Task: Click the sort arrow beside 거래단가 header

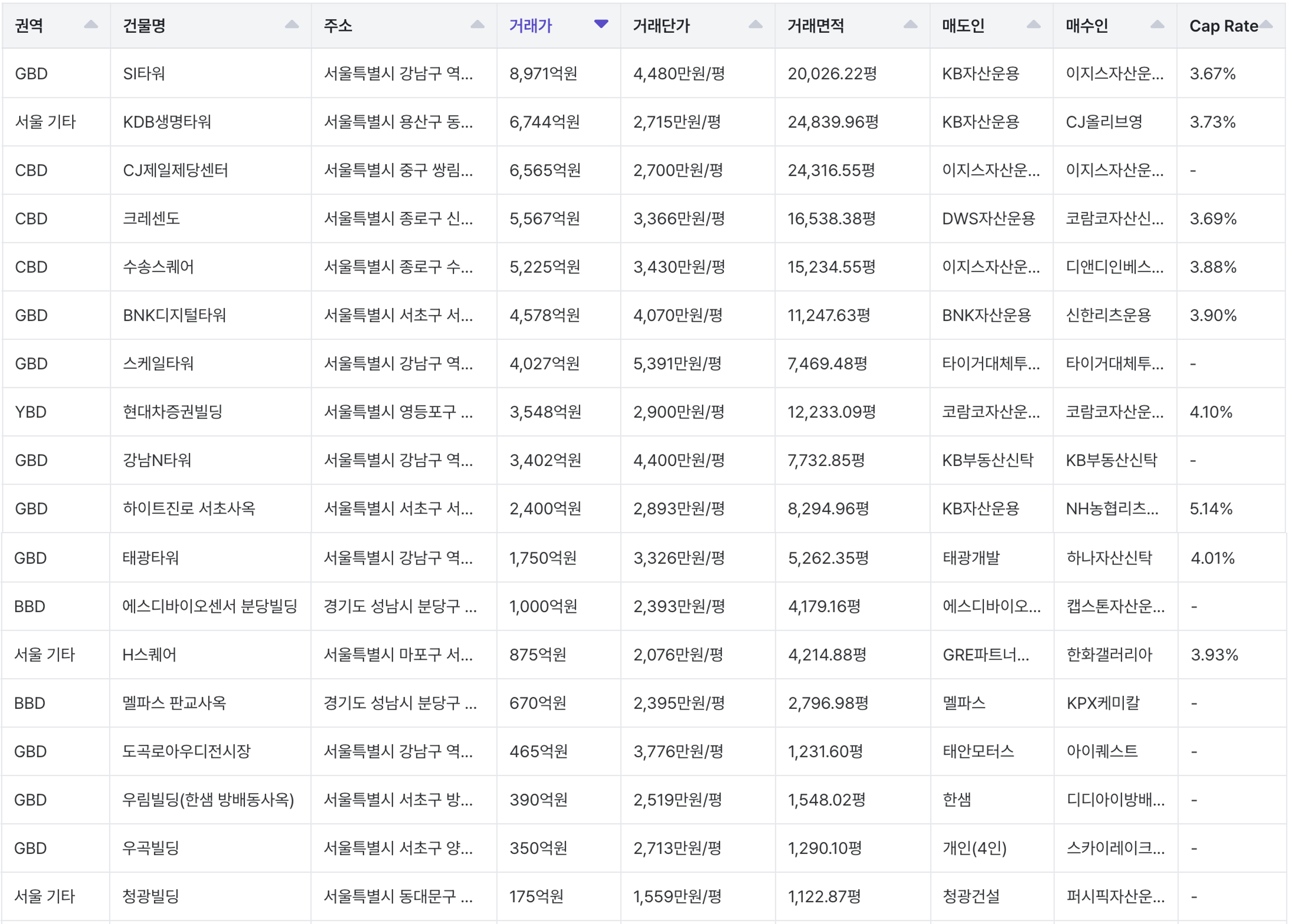Action: click(x=755, y=24)
